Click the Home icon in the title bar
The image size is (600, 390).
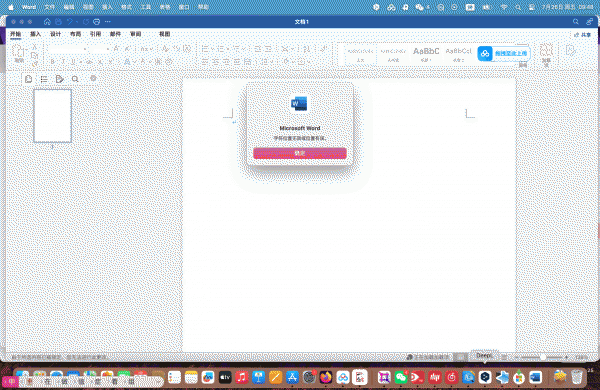tap(47, 22)
